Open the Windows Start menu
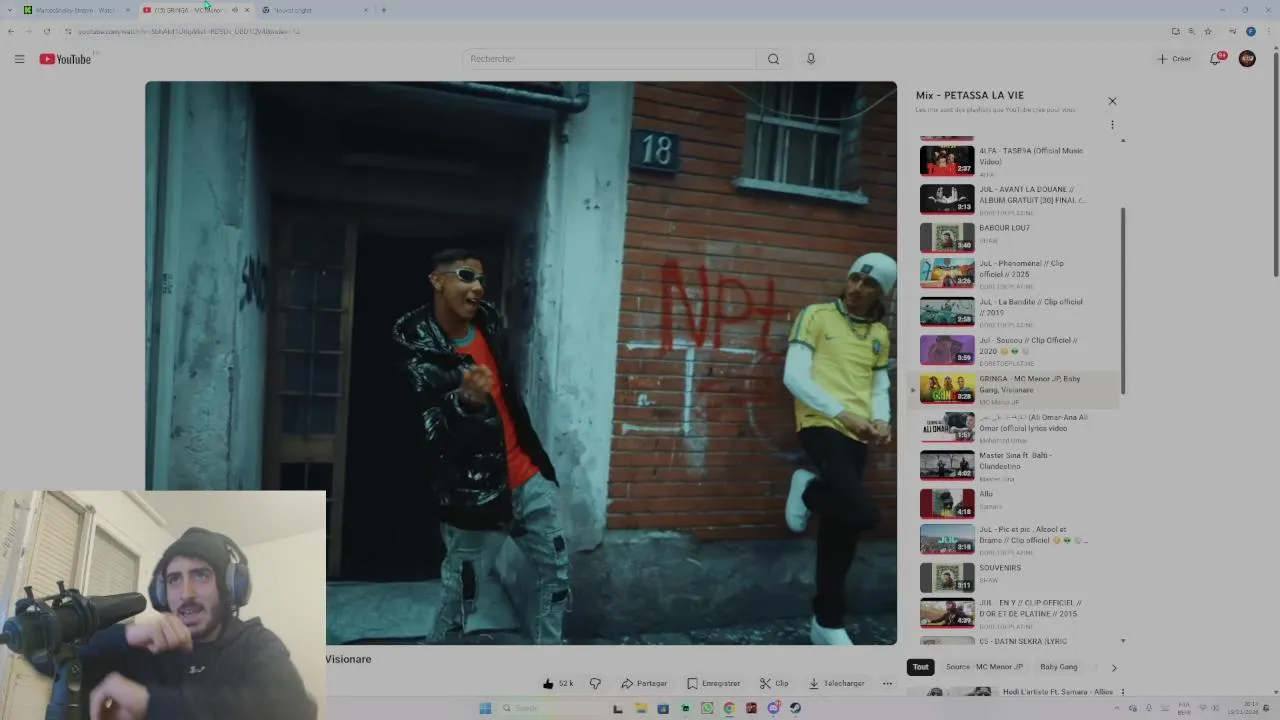The width and height of the screenshot is (1280, 720). click(485, 708)
